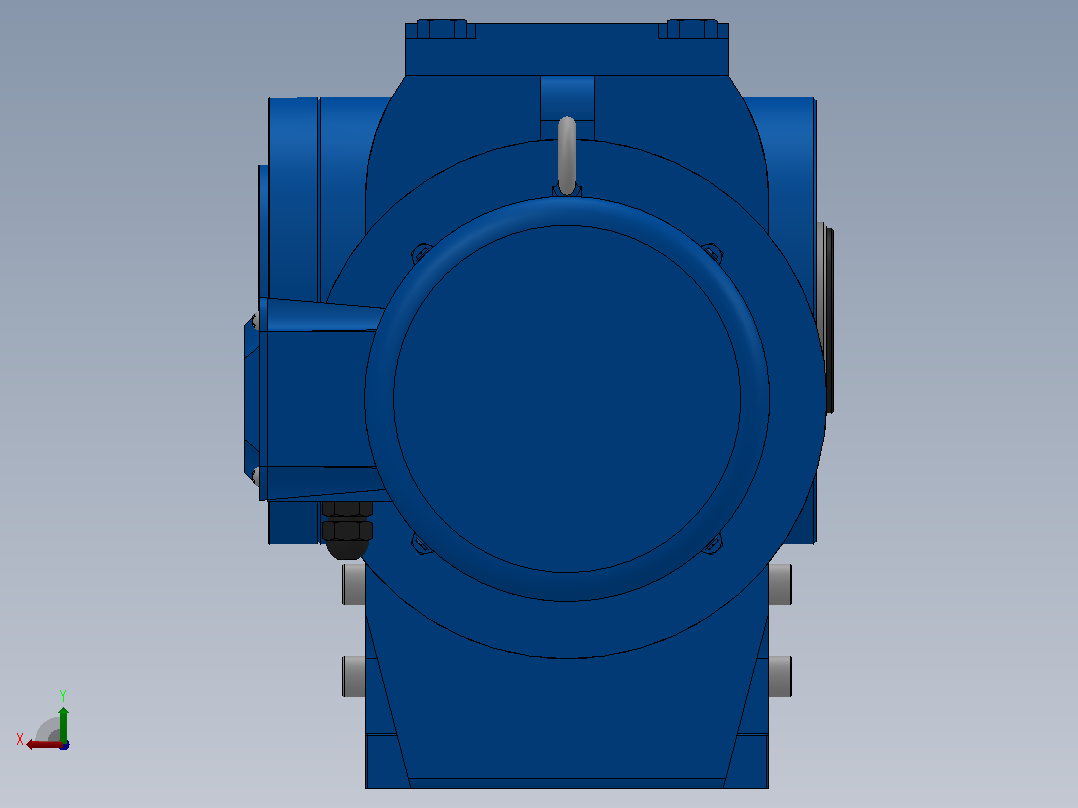Click the red X axis arrow of the triad
Image resolution: width=1078 pixels, height=808 pixels.
44,745
